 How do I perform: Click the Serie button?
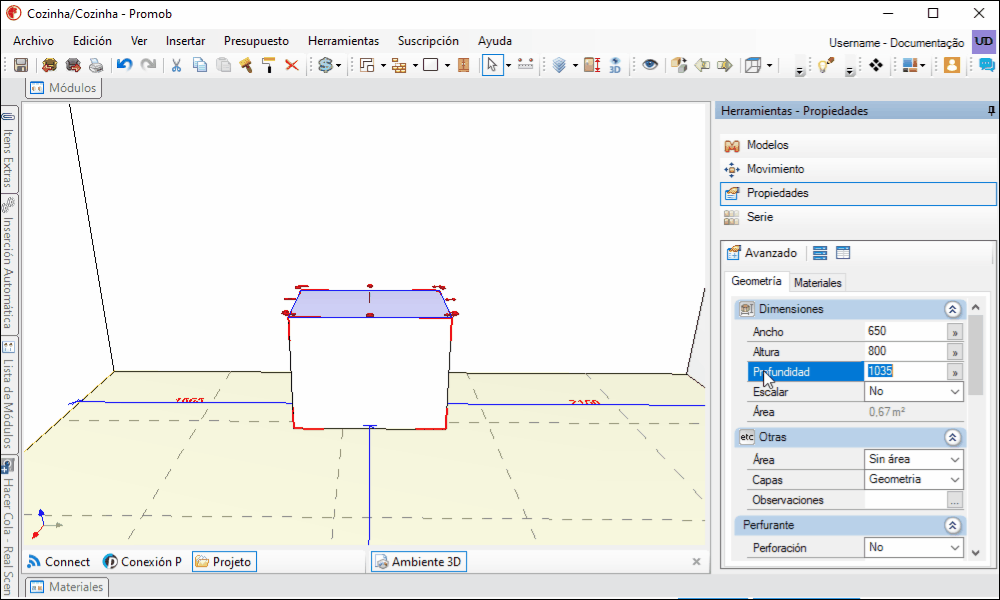pos(858,217)
